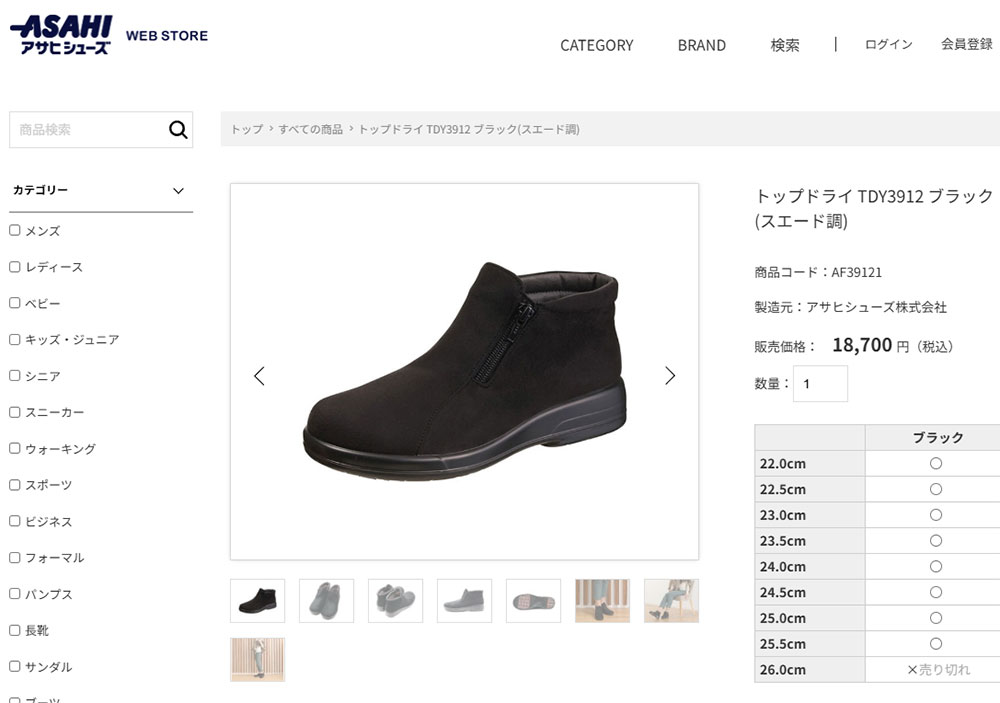View the pair of boots thumbnail
This screenshot has width=1000, height=703.
(x=395, y=600)
